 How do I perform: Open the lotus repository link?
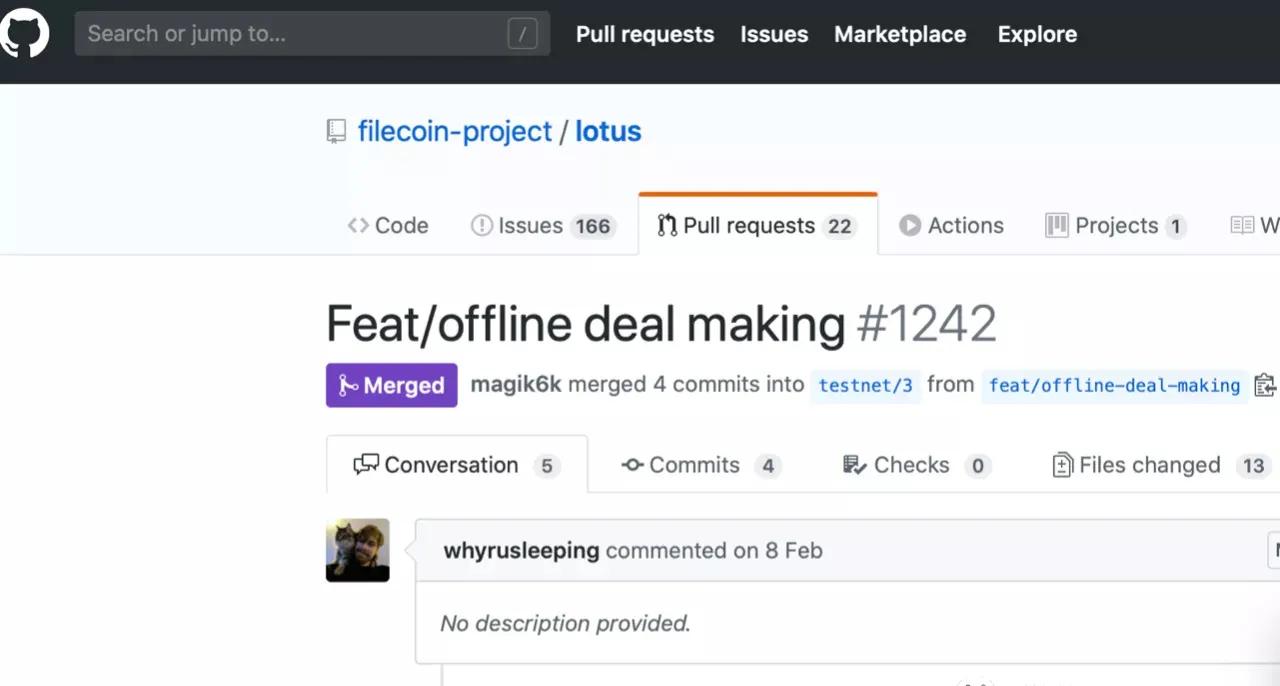608,131
